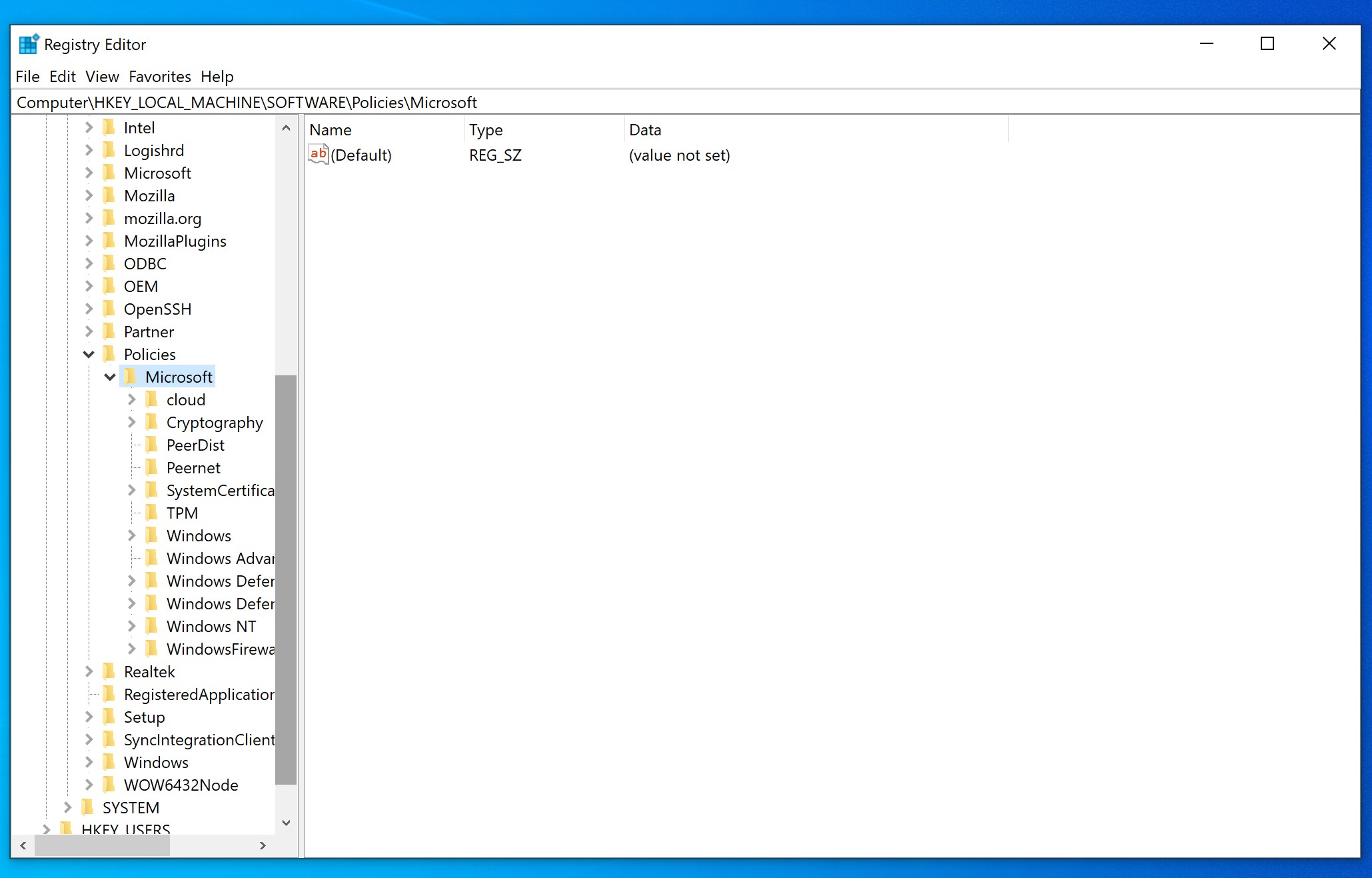
Task: Click the OpenSSH folder icon
Action: [x=109, y=309]
